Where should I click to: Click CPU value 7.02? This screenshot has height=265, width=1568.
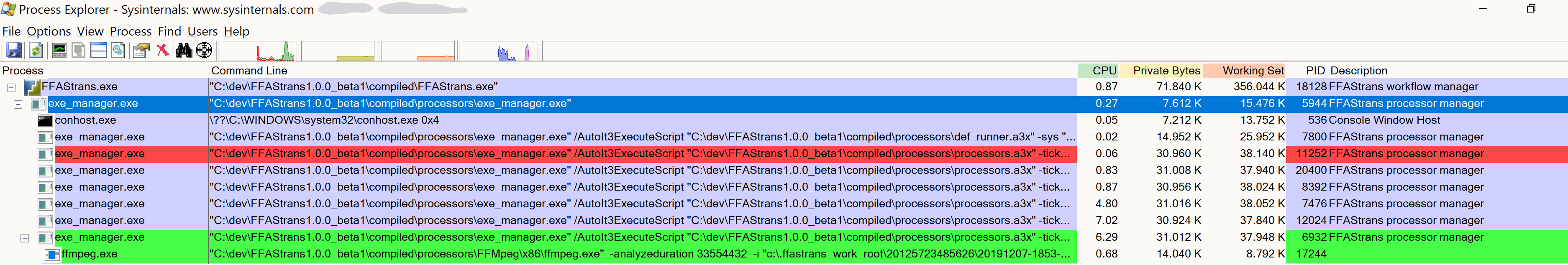[x=1107, y=221]
